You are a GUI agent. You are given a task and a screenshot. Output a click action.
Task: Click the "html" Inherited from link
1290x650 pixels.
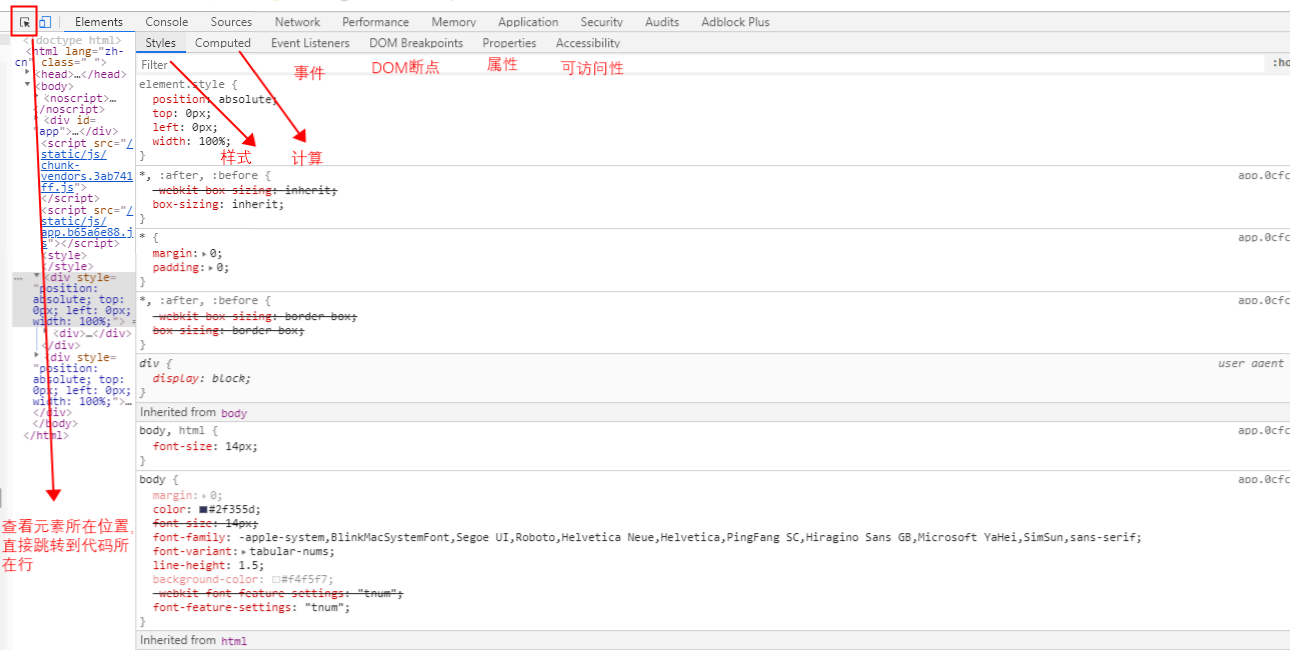pyautogui.click(x=233, y=641)
